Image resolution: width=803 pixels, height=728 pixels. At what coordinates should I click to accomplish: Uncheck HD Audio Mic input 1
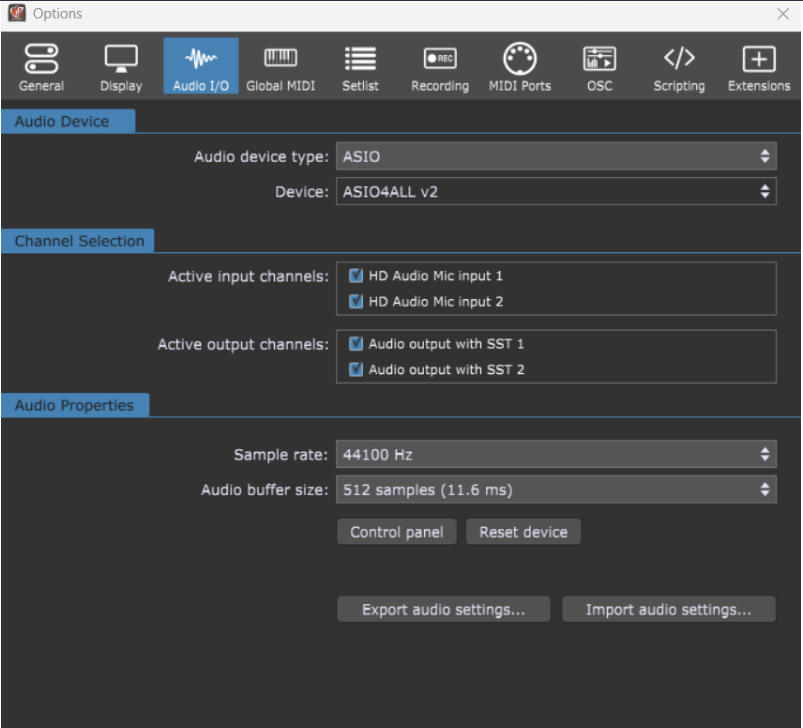pyautogui.click(x=356, y=276)
